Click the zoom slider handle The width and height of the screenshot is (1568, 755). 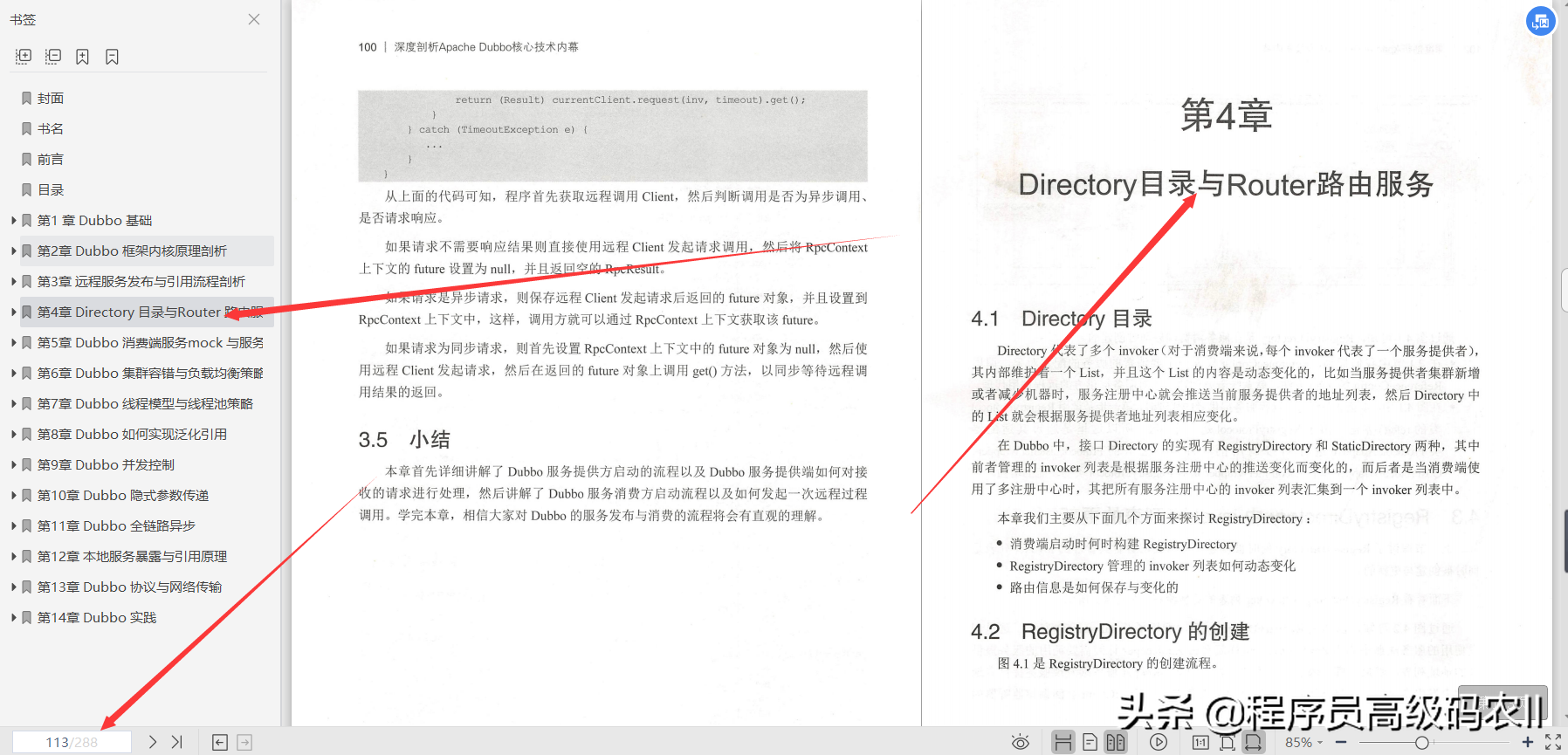click(1422, 742)
